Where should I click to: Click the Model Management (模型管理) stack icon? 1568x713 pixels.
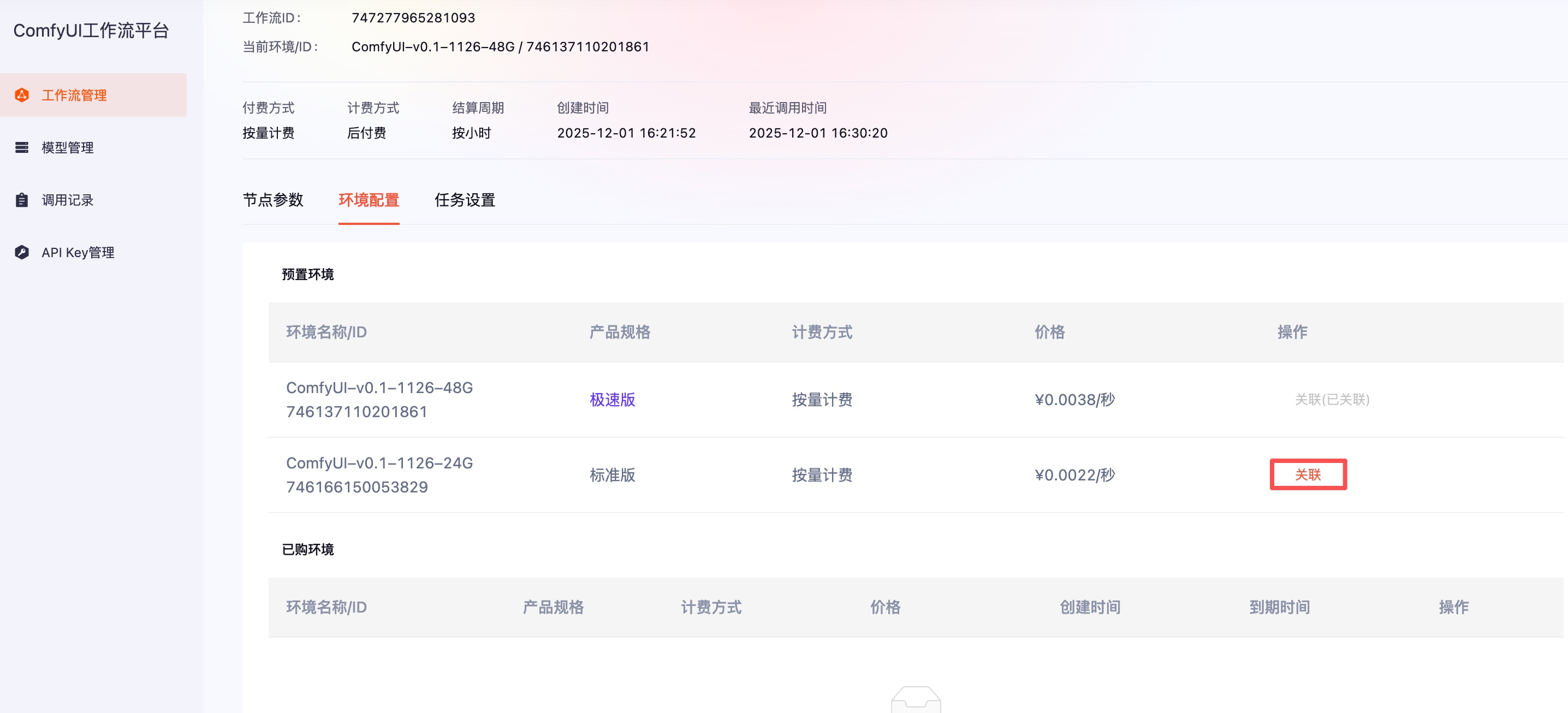22,147
